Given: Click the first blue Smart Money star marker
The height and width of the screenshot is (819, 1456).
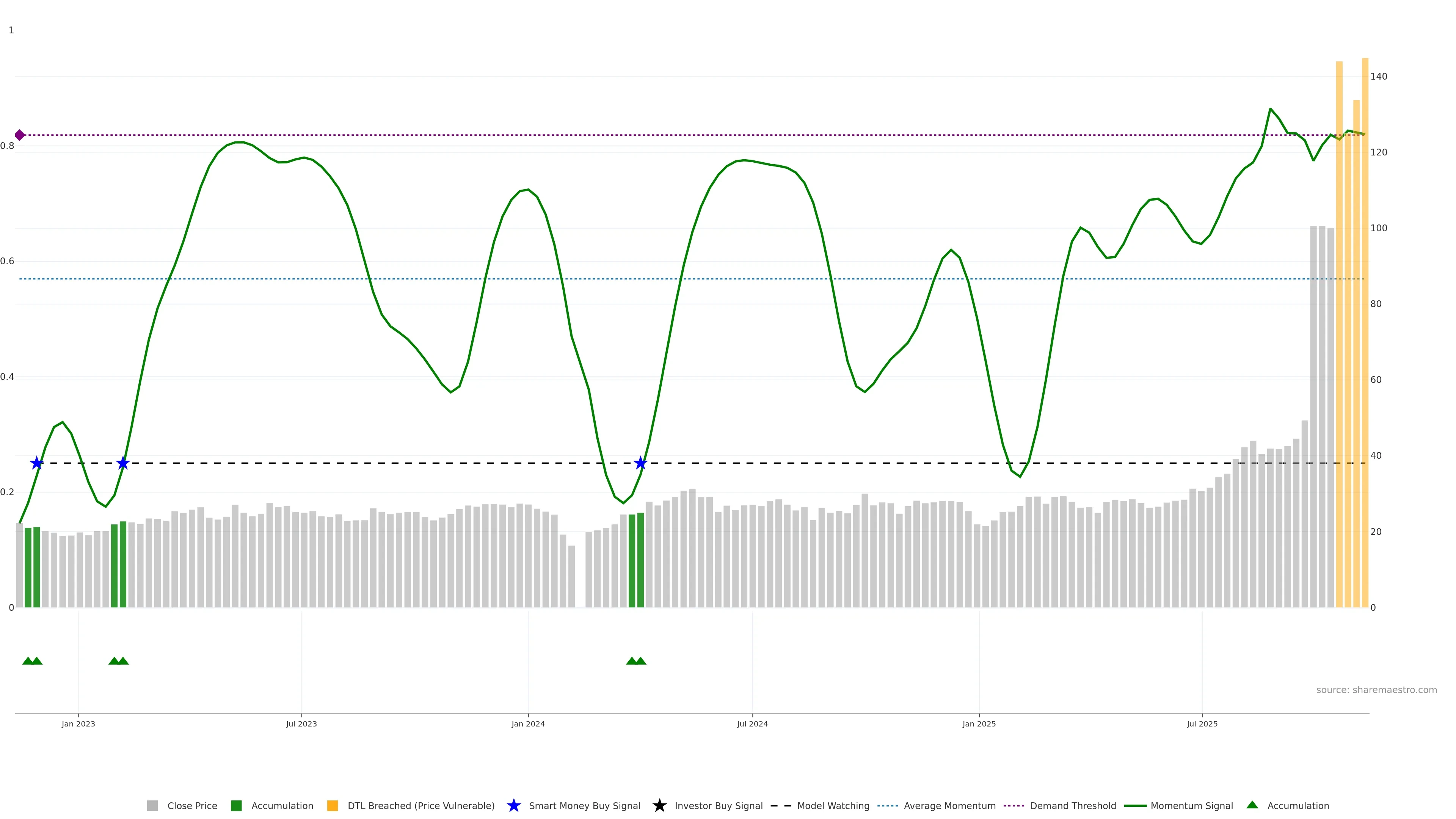Looking at the screenshot, I should 37,463.
